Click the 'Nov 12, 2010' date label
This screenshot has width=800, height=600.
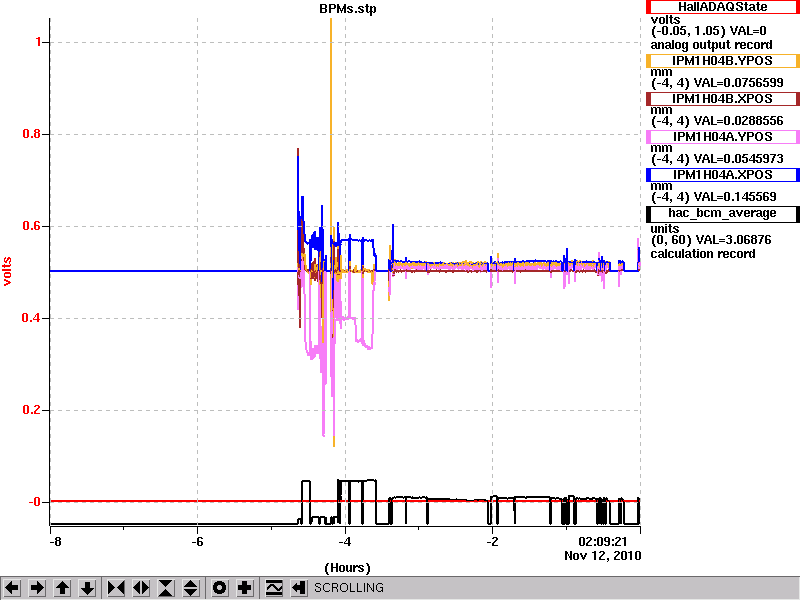tap(603, 556)
